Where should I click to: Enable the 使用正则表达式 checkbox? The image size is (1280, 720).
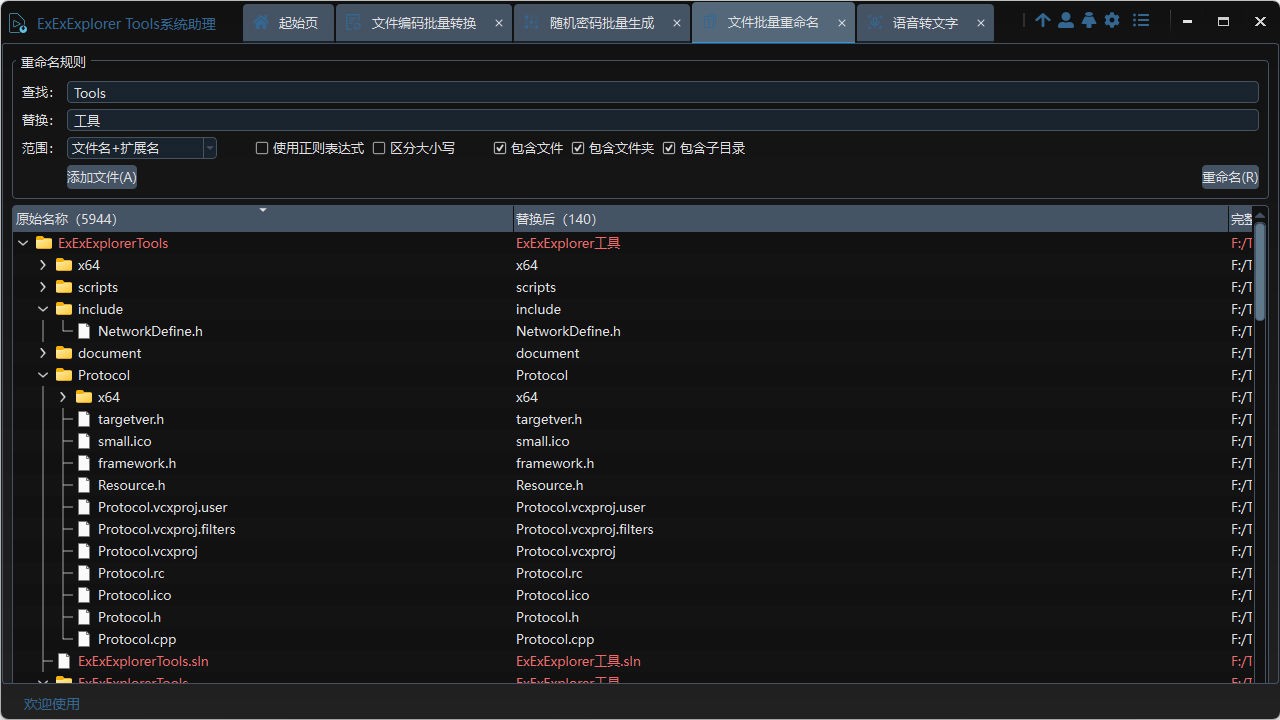click(261, 147)
